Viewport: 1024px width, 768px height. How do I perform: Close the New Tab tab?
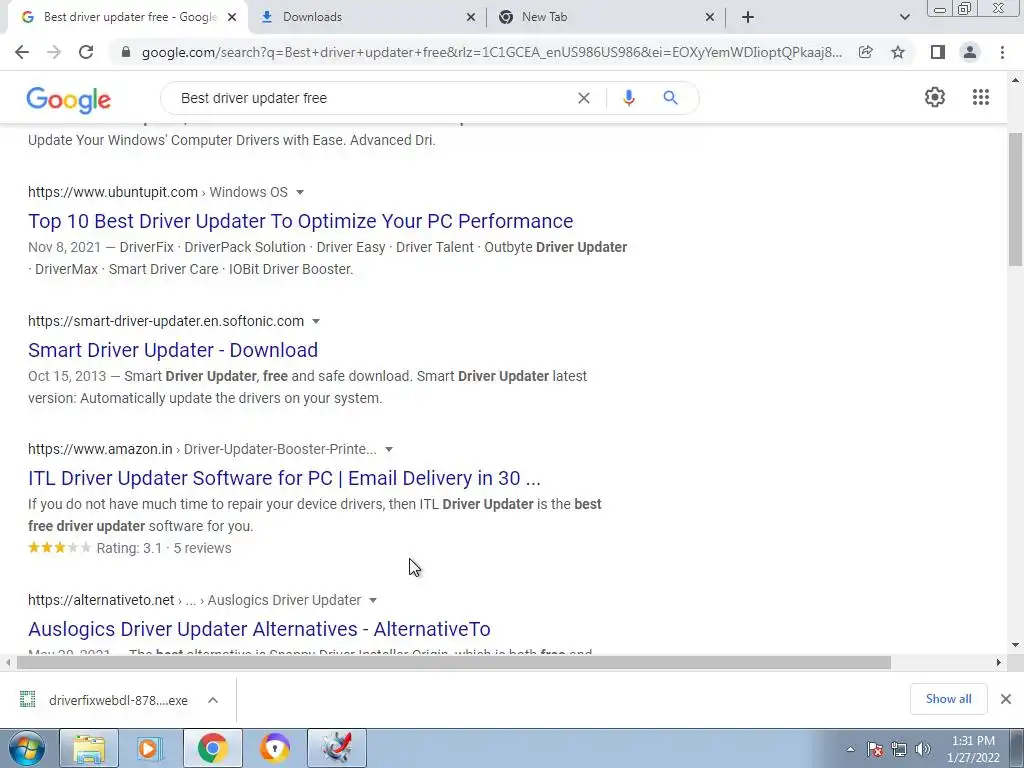coord(710,17)
